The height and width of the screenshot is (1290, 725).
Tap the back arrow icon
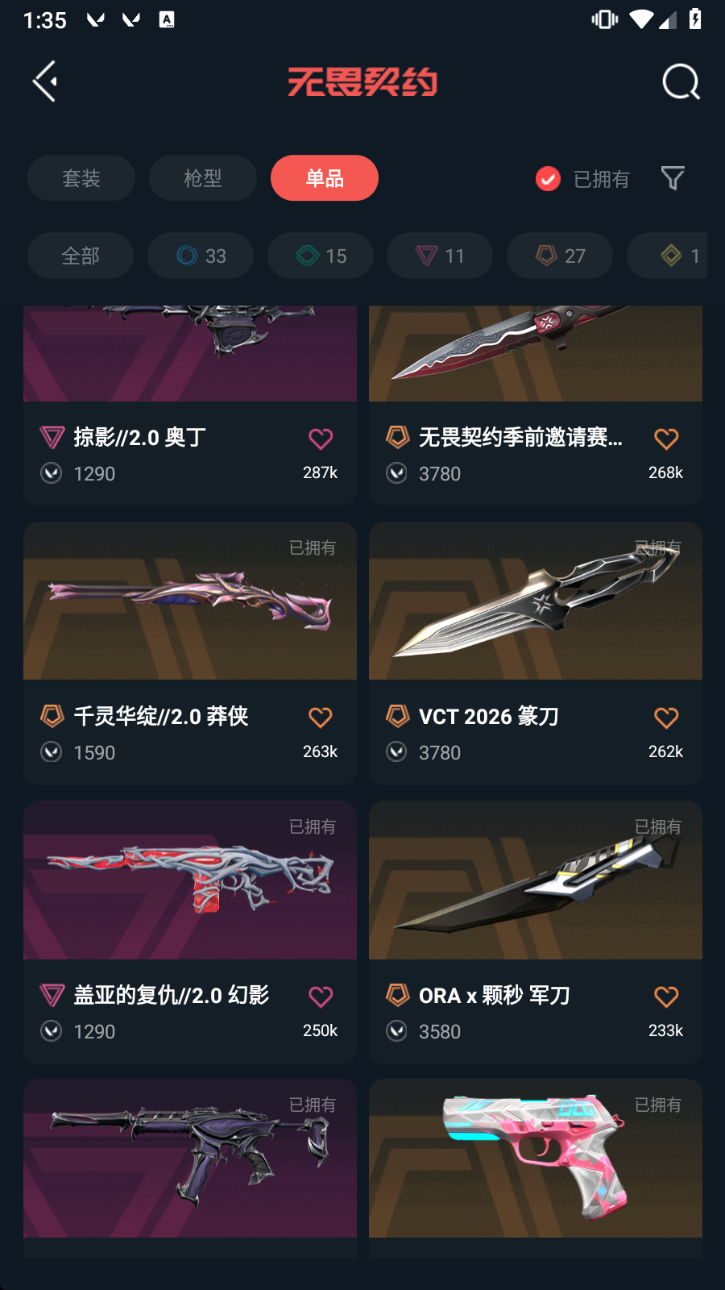(x=45, y=82)
